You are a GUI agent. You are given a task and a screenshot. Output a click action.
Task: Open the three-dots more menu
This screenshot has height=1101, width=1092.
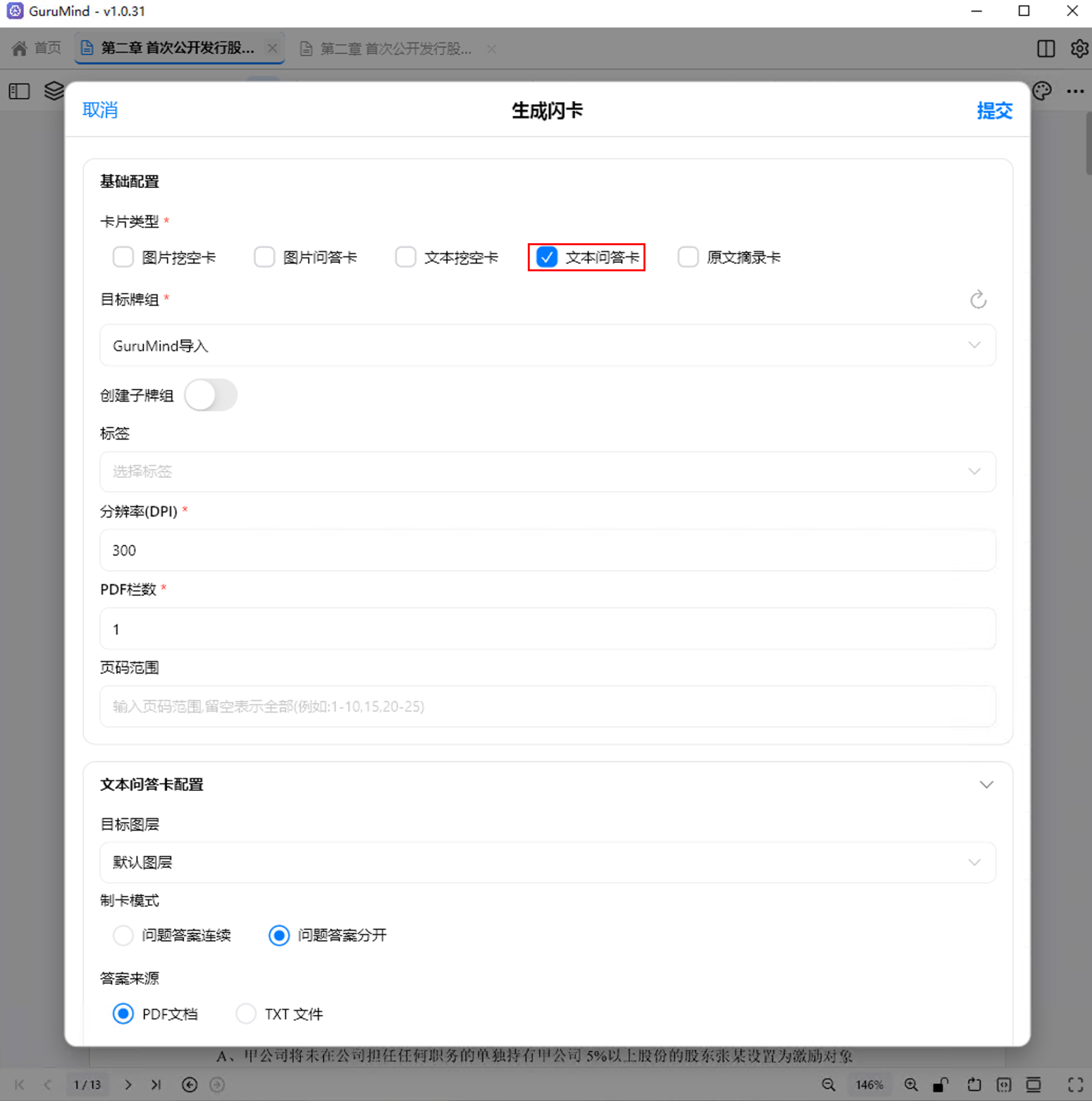tap(1075, 91)
